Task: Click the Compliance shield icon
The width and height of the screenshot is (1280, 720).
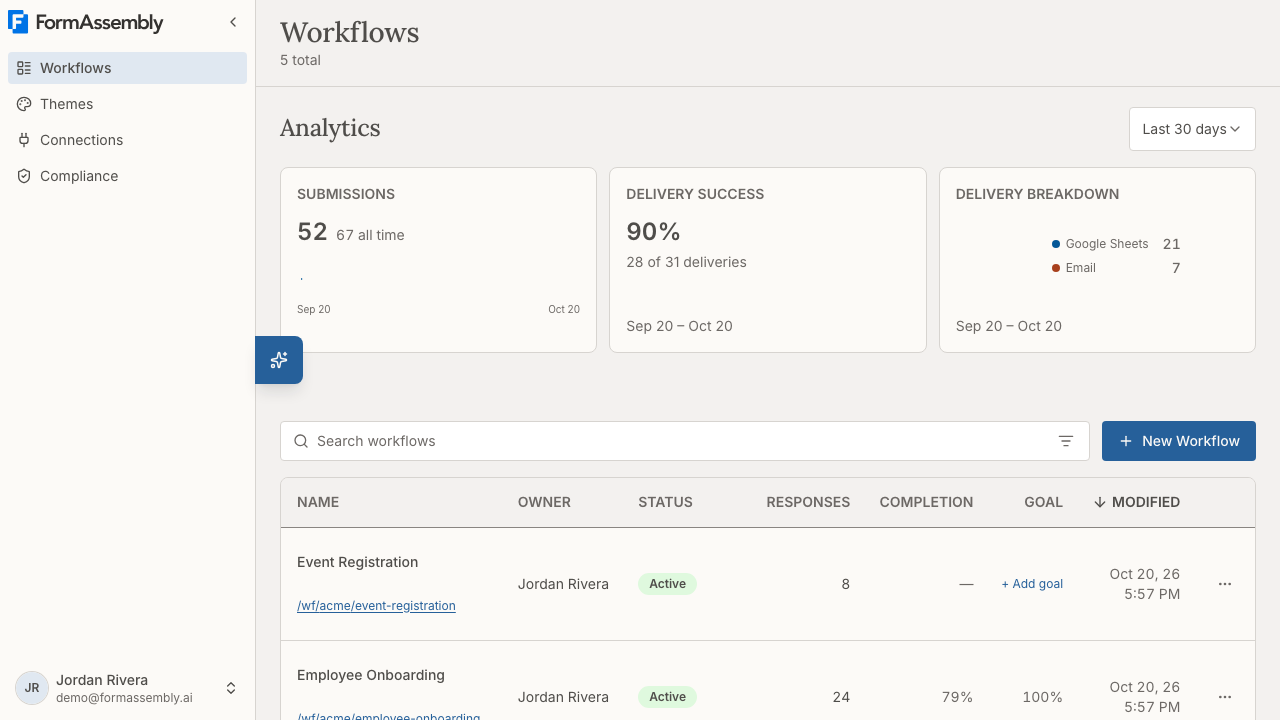Action: [x=24, y=176]
